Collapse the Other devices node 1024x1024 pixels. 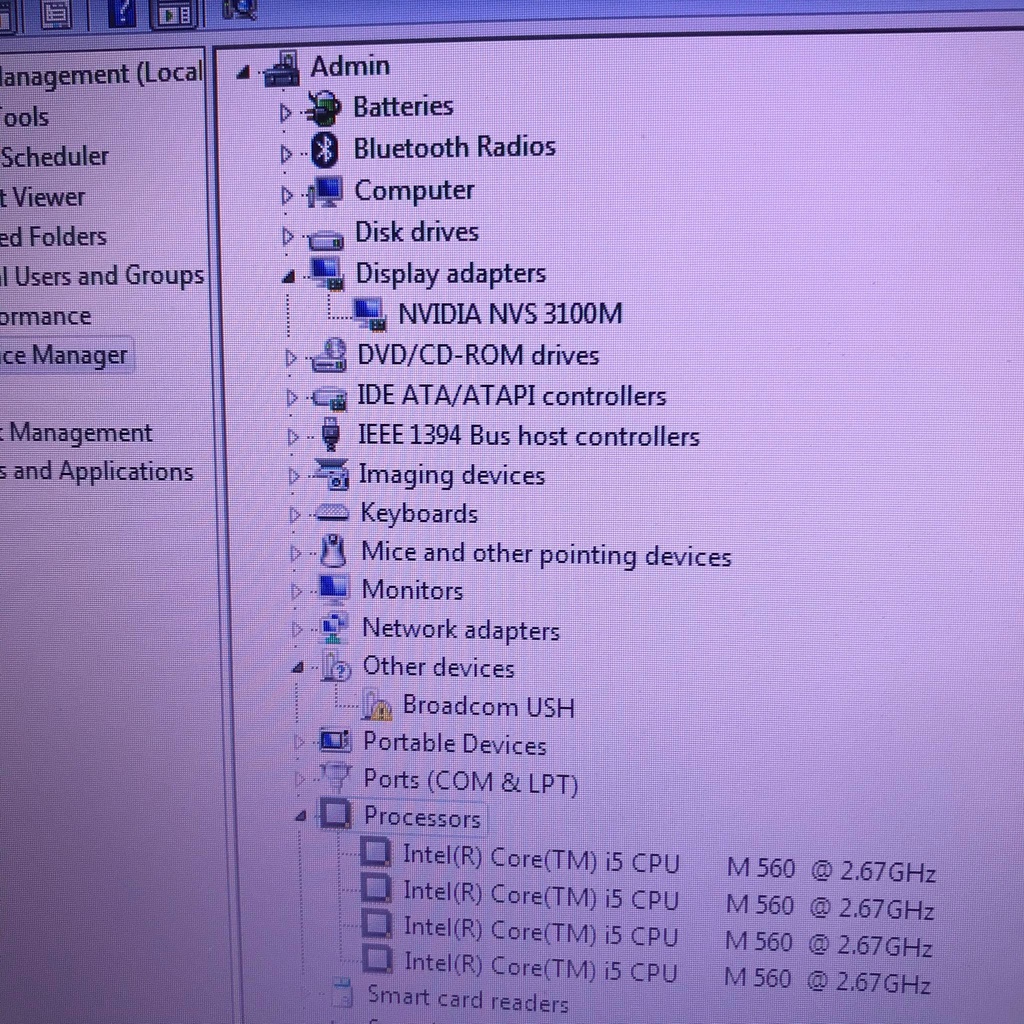pyautogui.click(x=297, y=668)
